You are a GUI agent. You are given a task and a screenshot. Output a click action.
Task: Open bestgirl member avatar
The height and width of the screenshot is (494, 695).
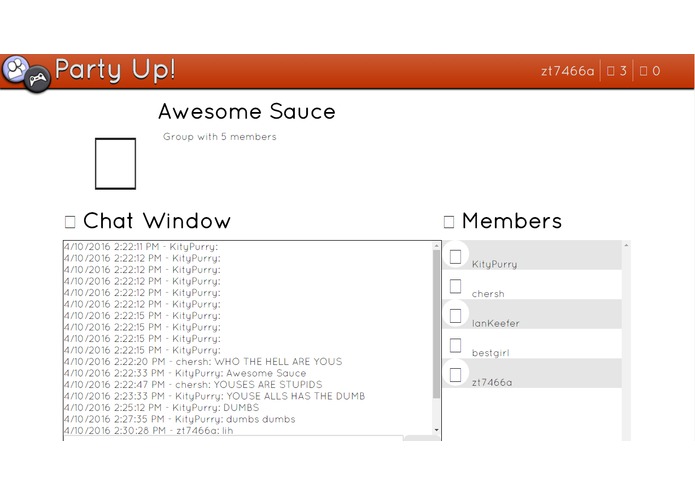[x=455, y=345]
